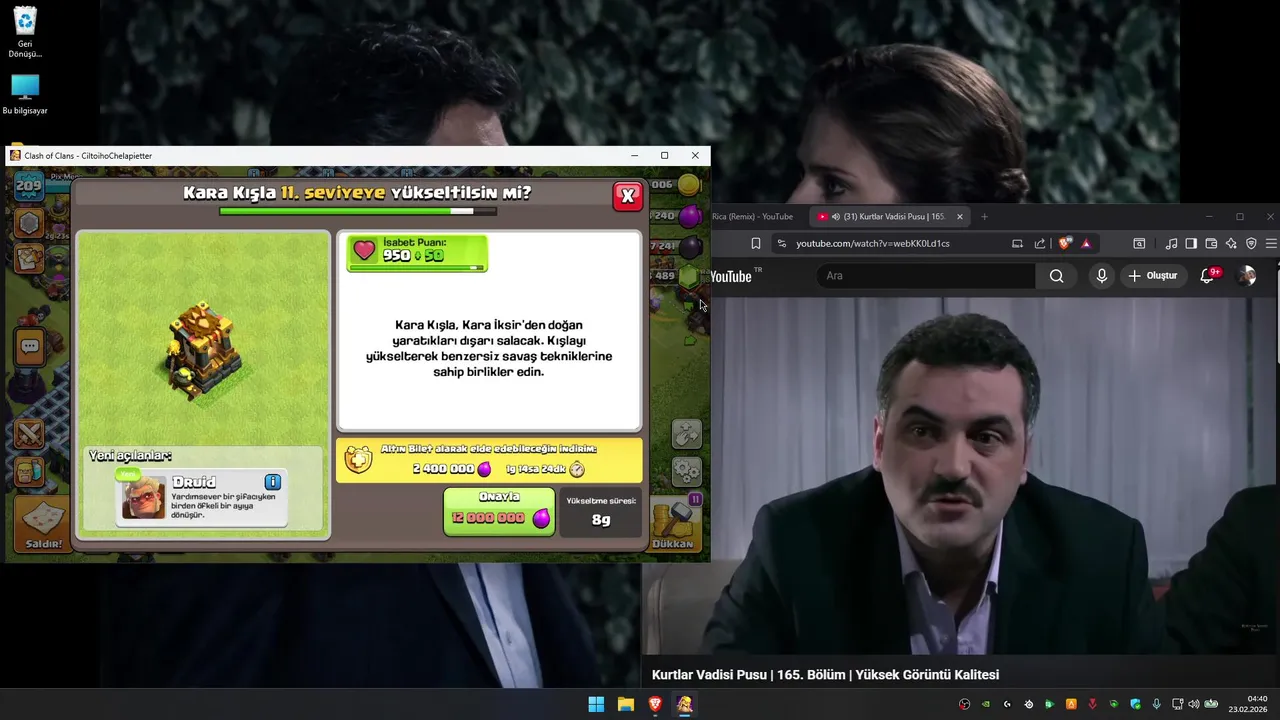Open the notes scroll icon in game sidebar

point(29,258)
